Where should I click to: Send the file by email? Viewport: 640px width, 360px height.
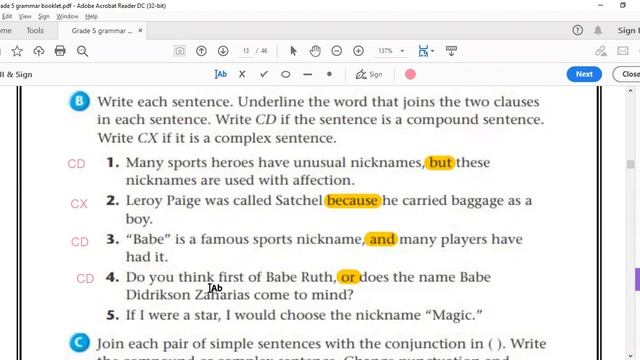622,51
